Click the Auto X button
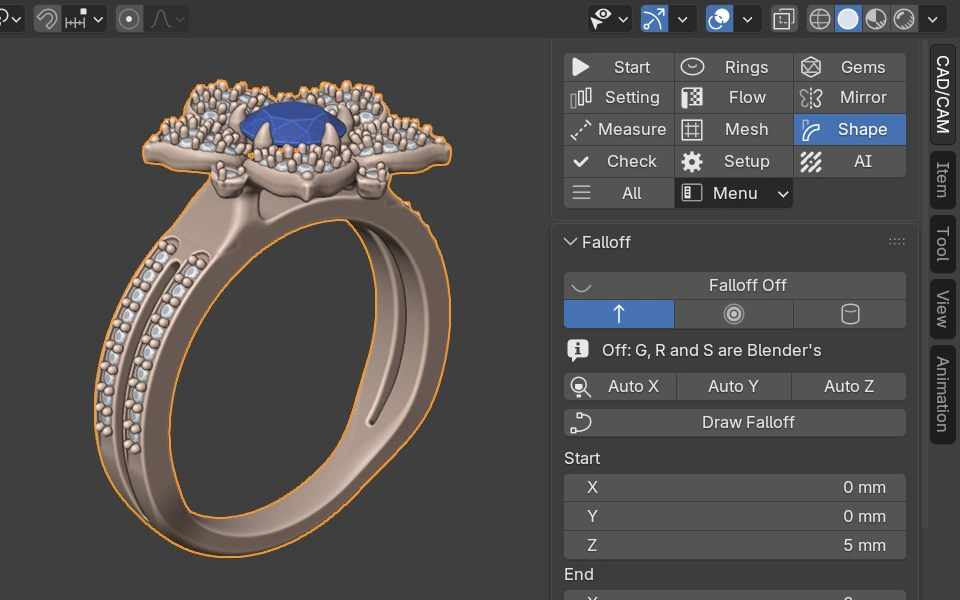Viewport: 960px width, 600px height. pyautogui.click(x=620, y=386)
